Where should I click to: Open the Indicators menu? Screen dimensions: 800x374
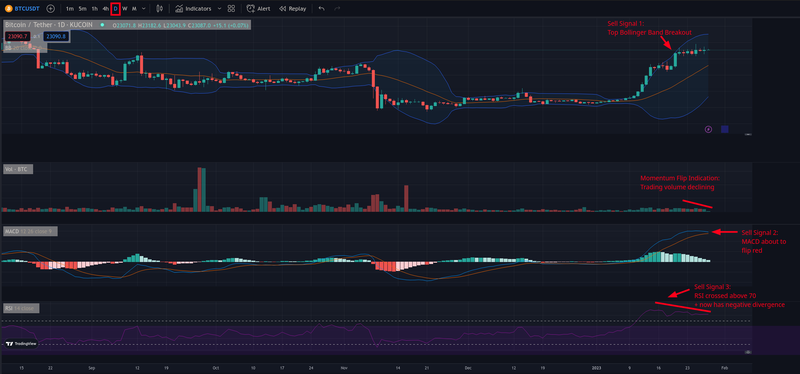(193, 9)
